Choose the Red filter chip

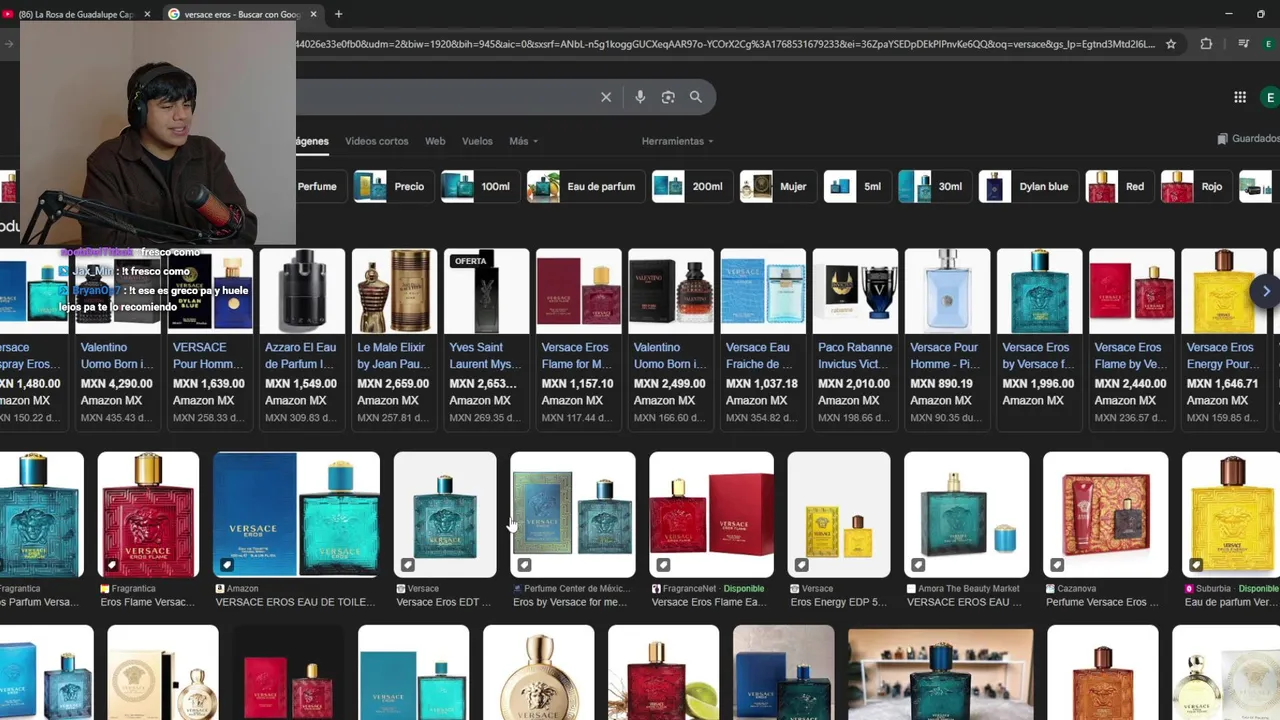[1119, 186]
